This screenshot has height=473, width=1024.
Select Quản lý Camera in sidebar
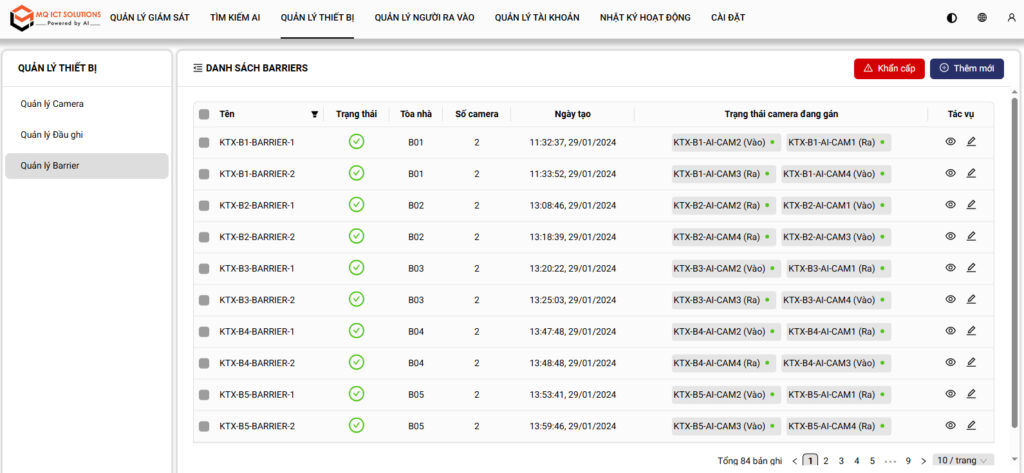(x=54, y=104)
